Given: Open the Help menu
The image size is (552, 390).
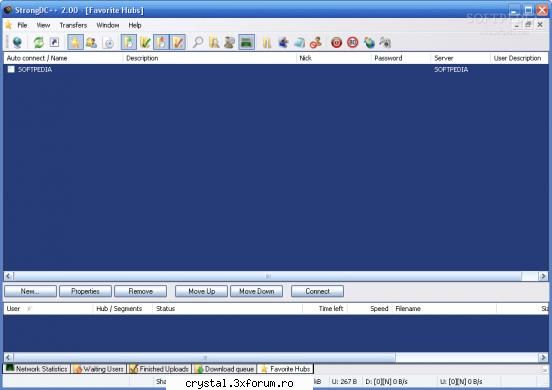Looking at the screenshot, I should pyautogui.click(x=135, y=25).
